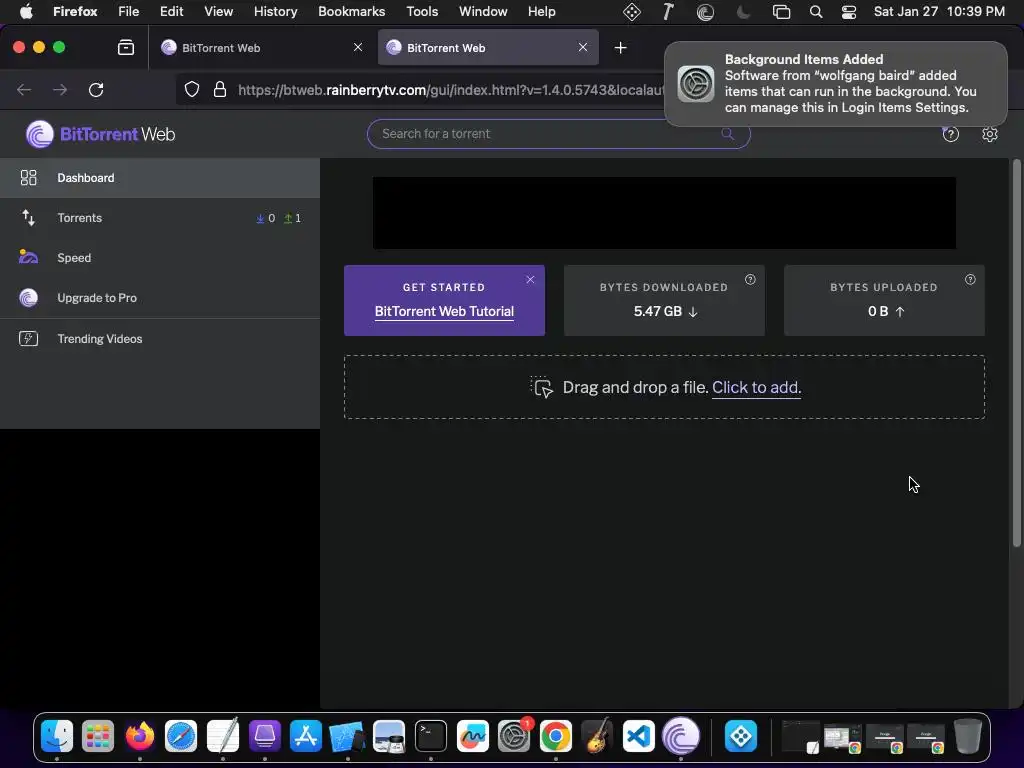Open Control Center in menu bar
Screen dimensions: 1024x768
pyautogui.click(x=848, y=12)
